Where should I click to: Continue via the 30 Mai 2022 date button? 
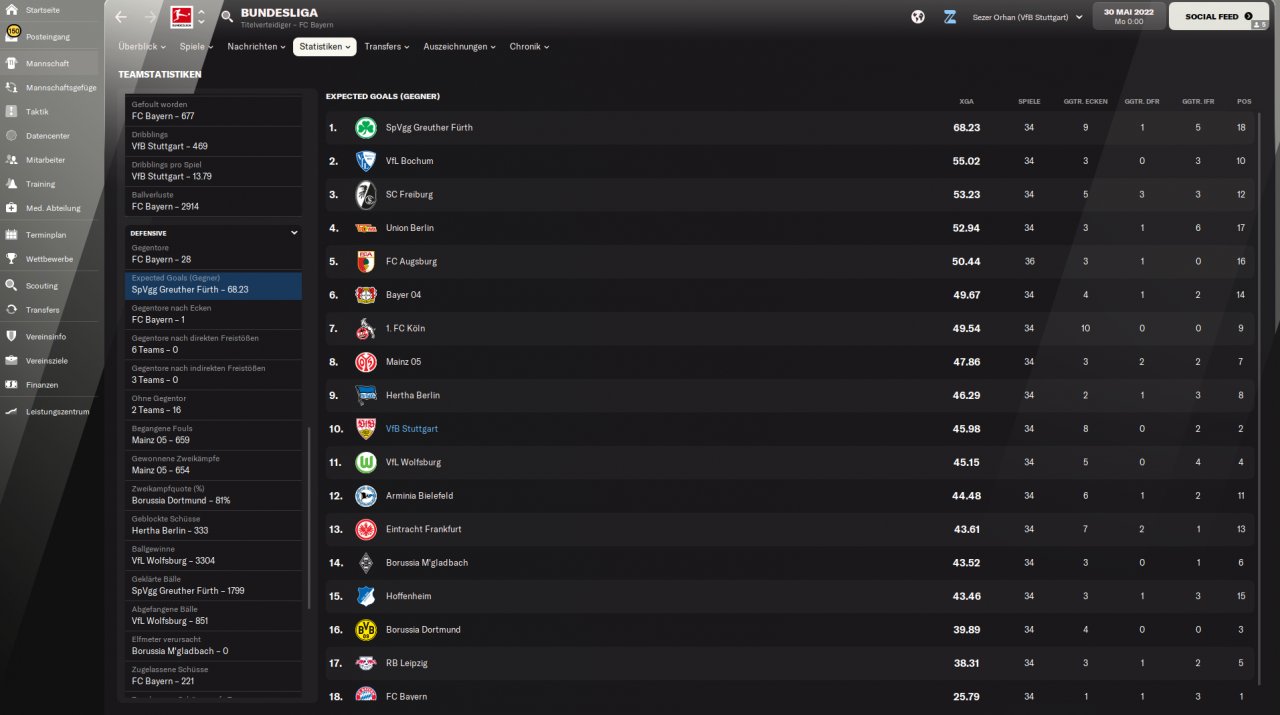coord(1128,16)
